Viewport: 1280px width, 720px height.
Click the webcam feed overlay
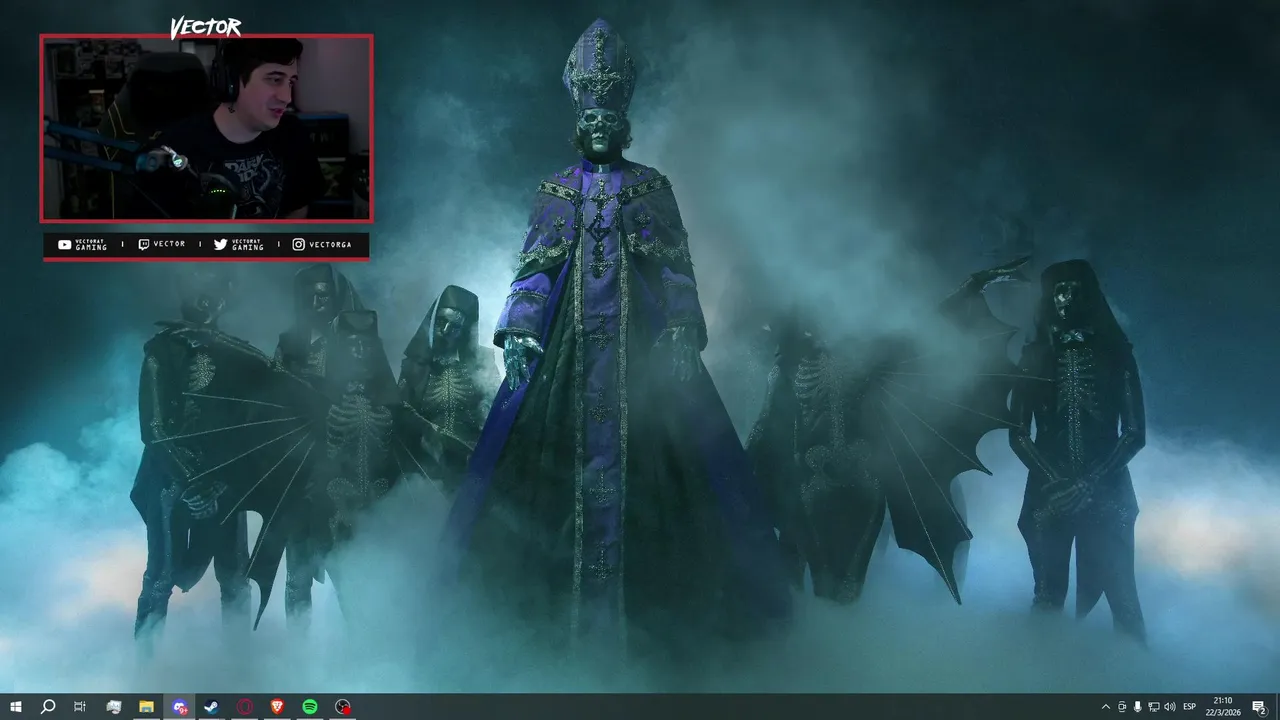[206, 128]
